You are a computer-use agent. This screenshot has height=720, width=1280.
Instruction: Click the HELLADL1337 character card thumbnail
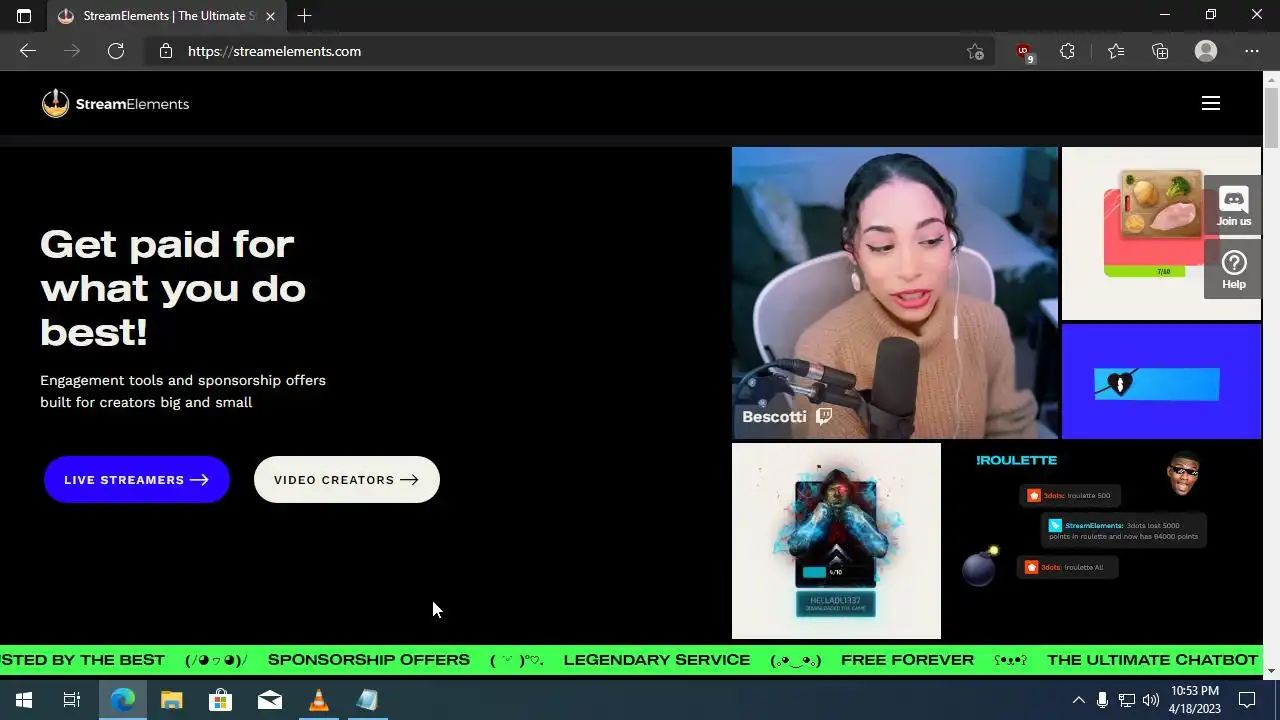836,541
